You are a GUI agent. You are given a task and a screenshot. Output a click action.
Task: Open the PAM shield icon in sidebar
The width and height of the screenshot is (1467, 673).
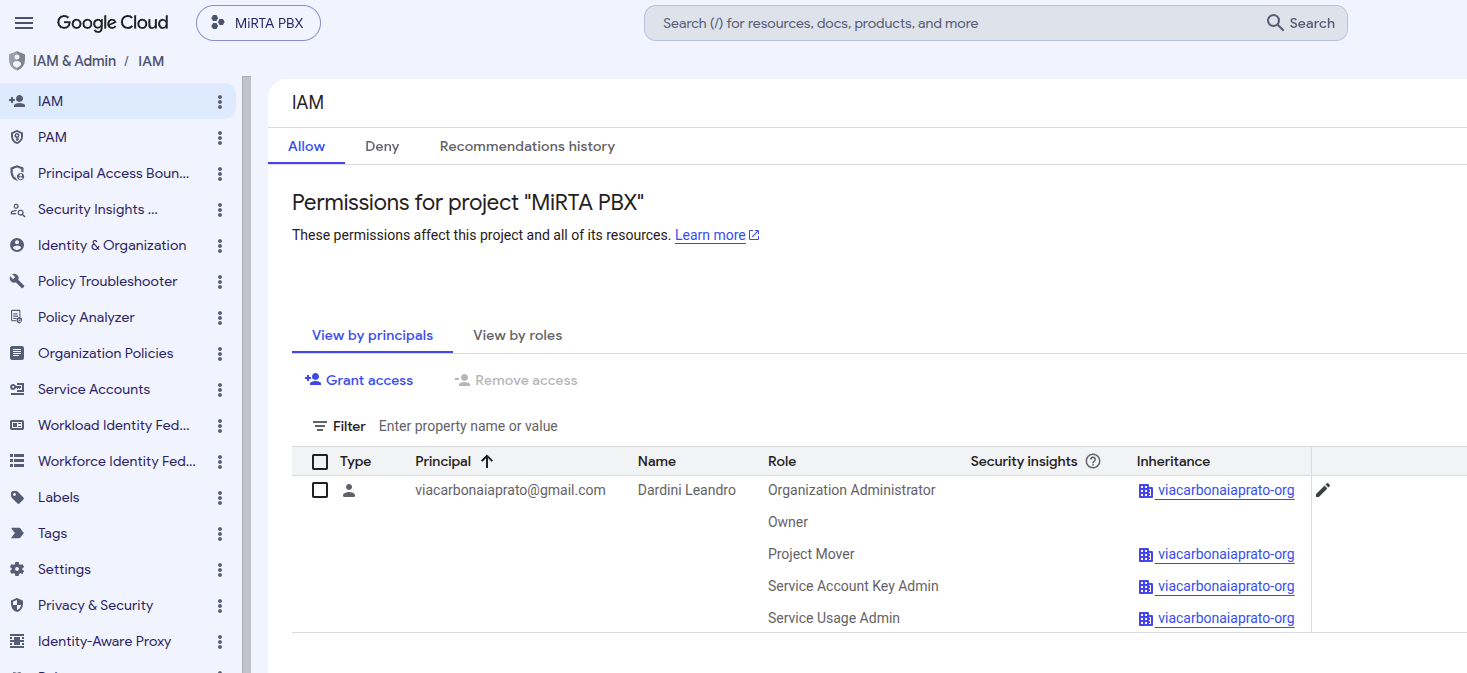(x=16, y=137)
